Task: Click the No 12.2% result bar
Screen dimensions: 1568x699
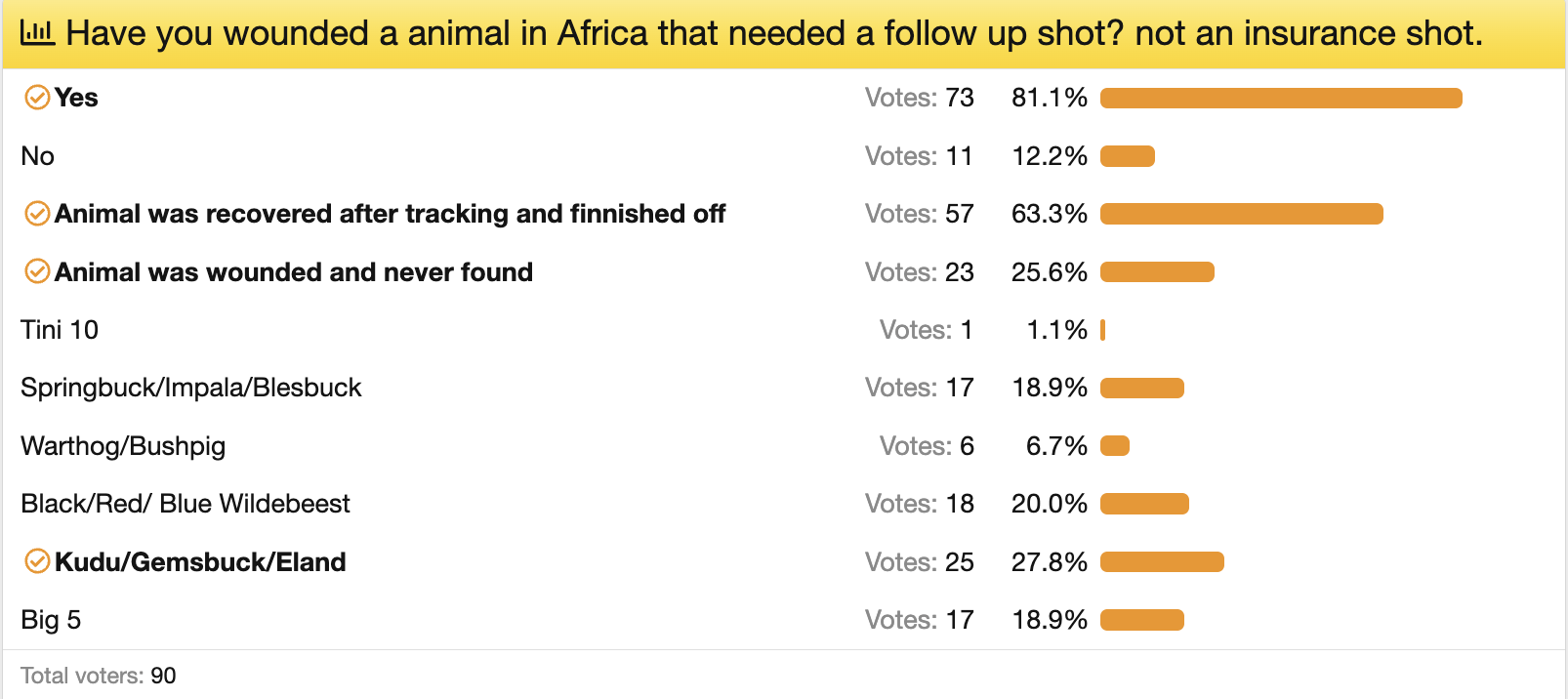Action: (1128, 156)
